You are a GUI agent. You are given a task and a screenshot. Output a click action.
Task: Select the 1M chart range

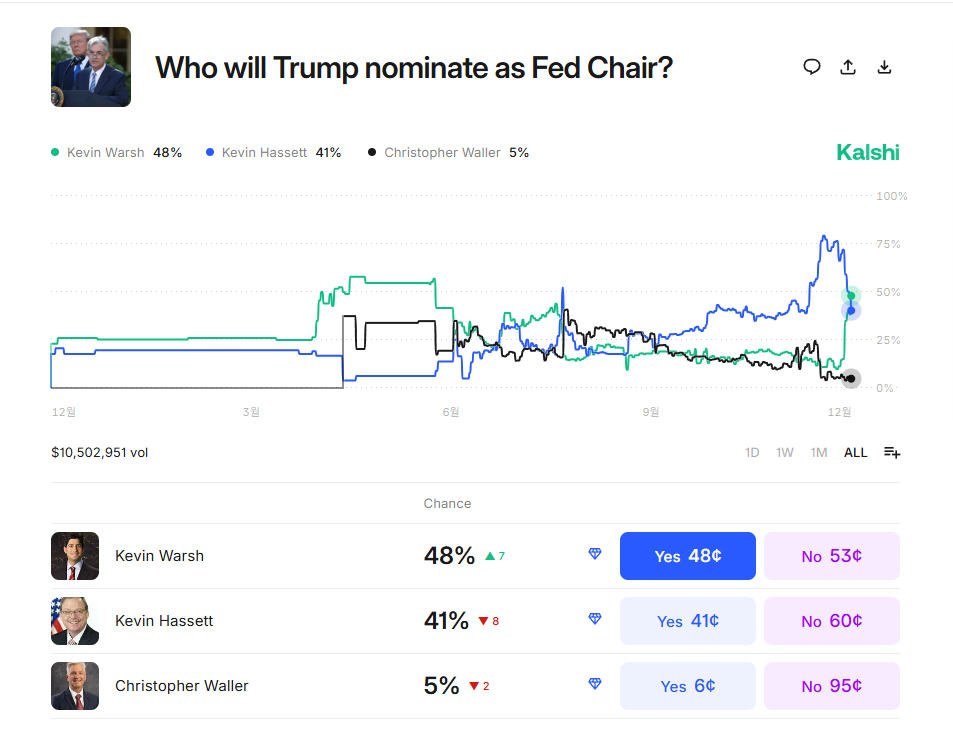[x=819, y=453]
